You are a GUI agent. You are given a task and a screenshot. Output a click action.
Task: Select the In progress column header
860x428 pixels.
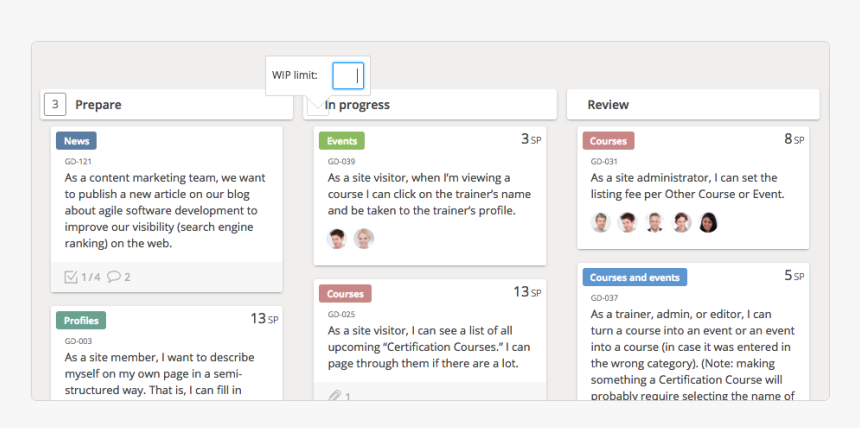coord(357,104)
